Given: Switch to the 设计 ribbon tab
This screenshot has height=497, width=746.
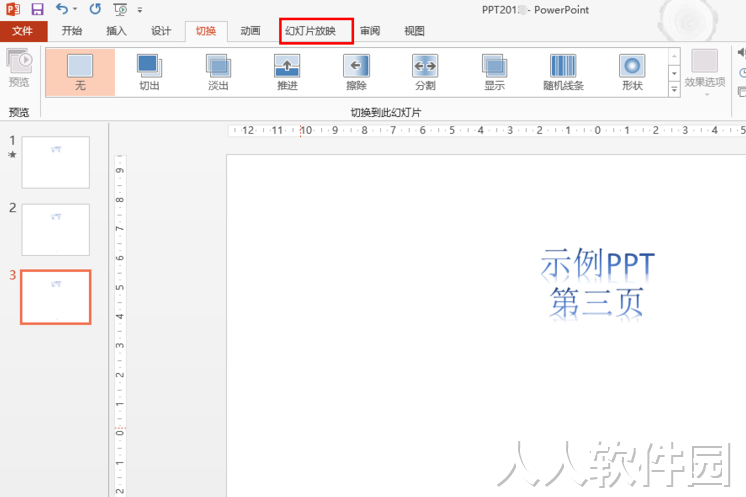Looking at the screenshot, I should click(161, 31).
